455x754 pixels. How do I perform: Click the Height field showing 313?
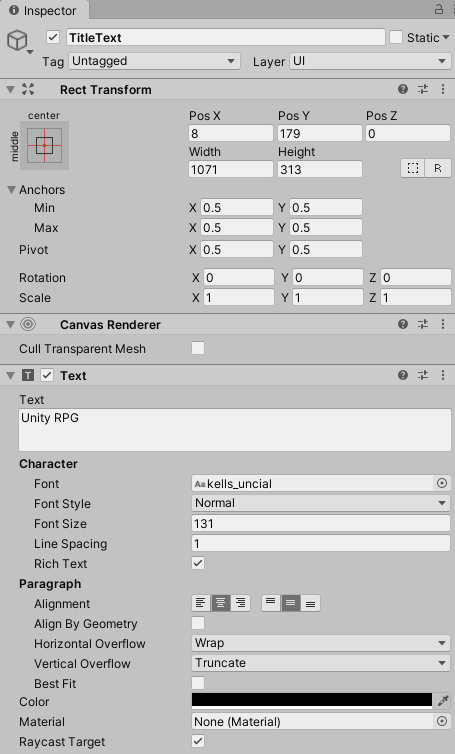pos(320,169)
